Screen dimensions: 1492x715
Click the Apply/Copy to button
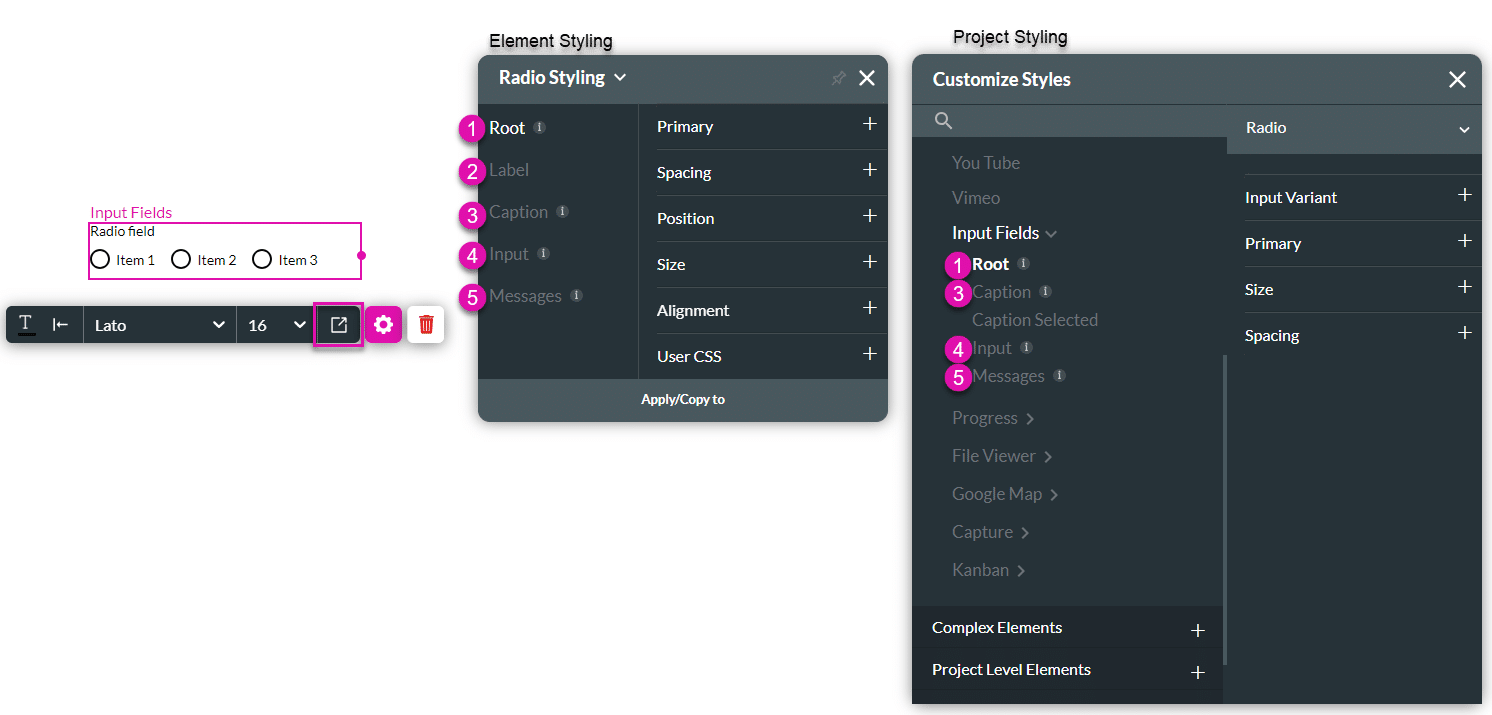coord(683,399)
